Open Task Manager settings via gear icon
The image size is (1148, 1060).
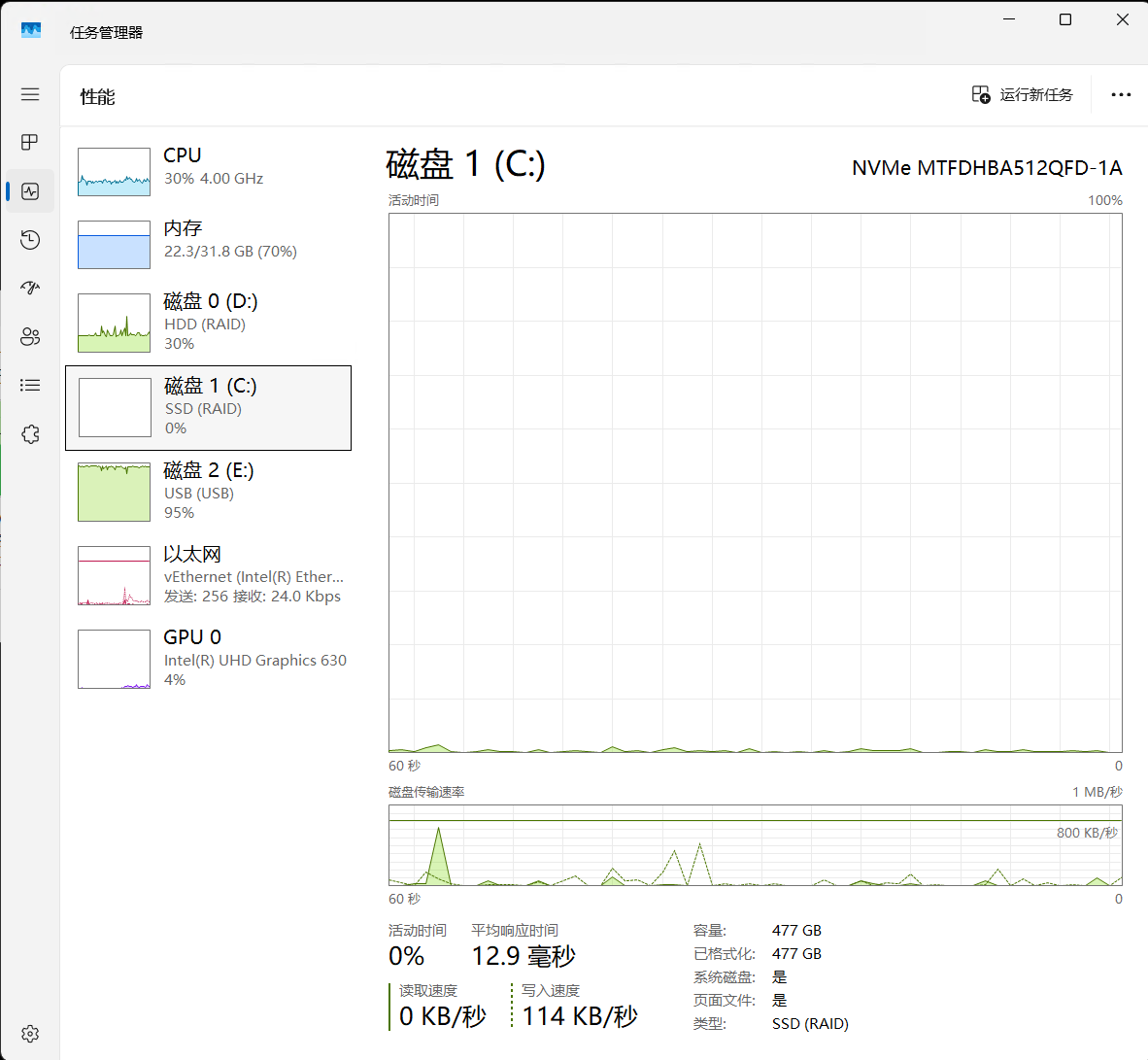point(29,1033)
